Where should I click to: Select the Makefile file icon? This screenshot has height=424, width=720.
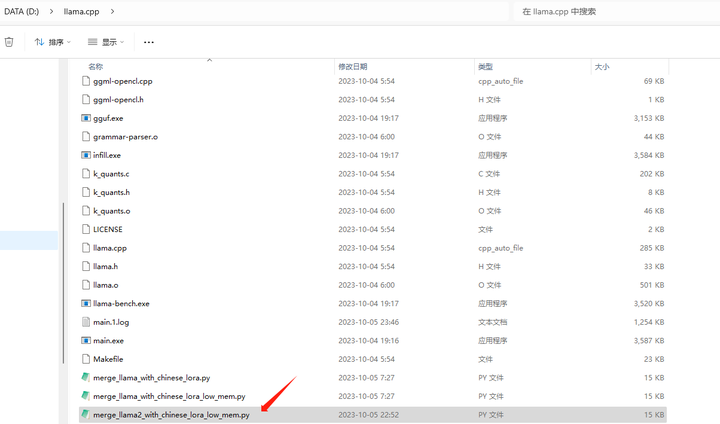86,359
